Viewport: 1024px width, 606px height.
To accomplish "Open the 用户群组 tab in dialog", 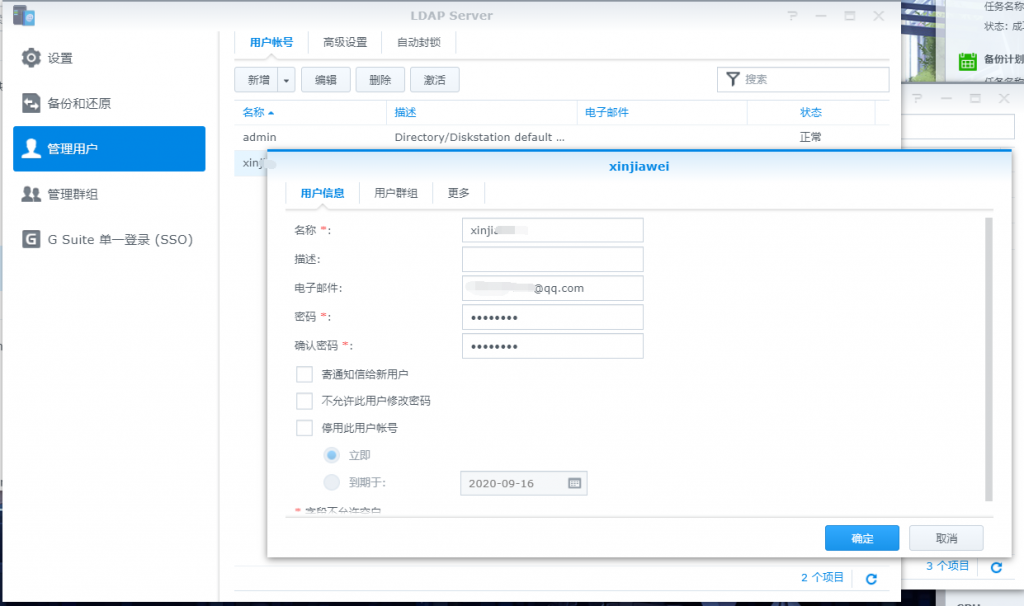I will tap(396, 193).
